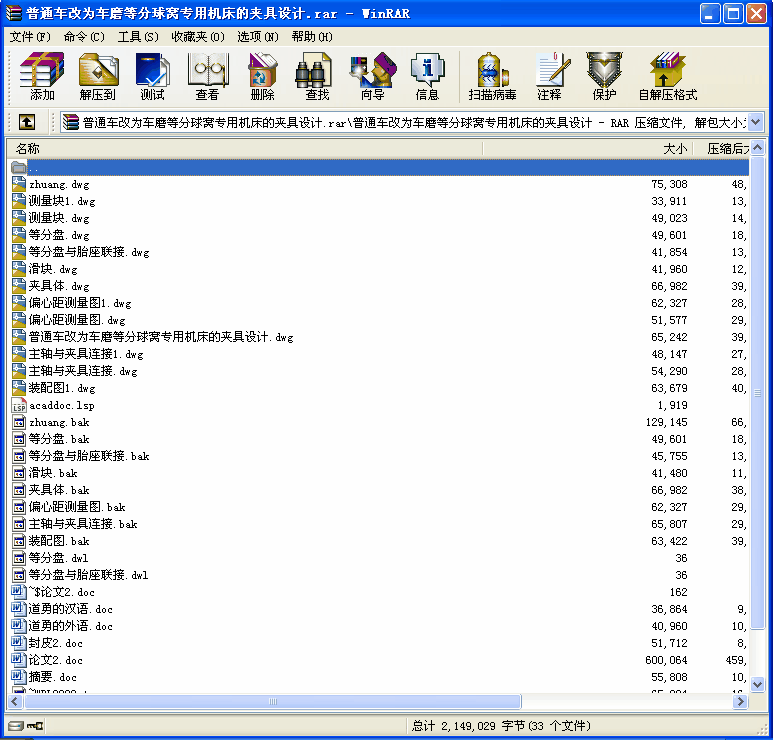773x740 pixels.
Task: Click the Find (查找) binoculars icon
Action: coord(317,77)
